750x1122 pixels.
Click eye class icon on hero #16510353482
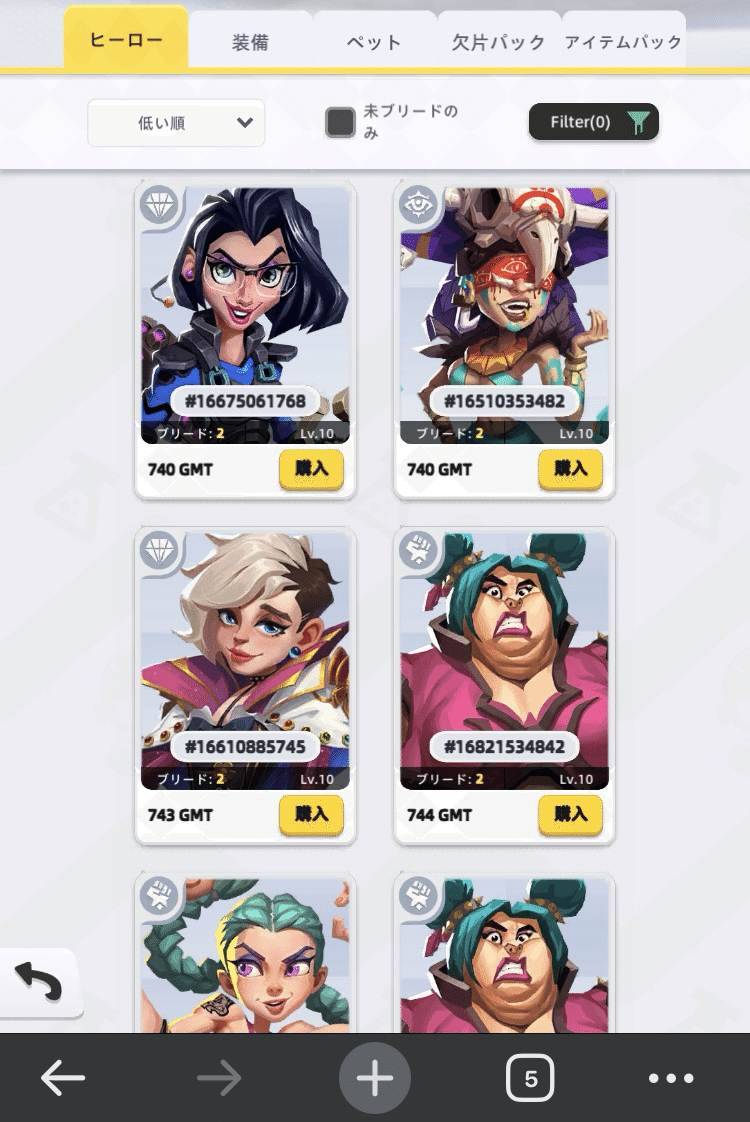(x=419, y=207)
